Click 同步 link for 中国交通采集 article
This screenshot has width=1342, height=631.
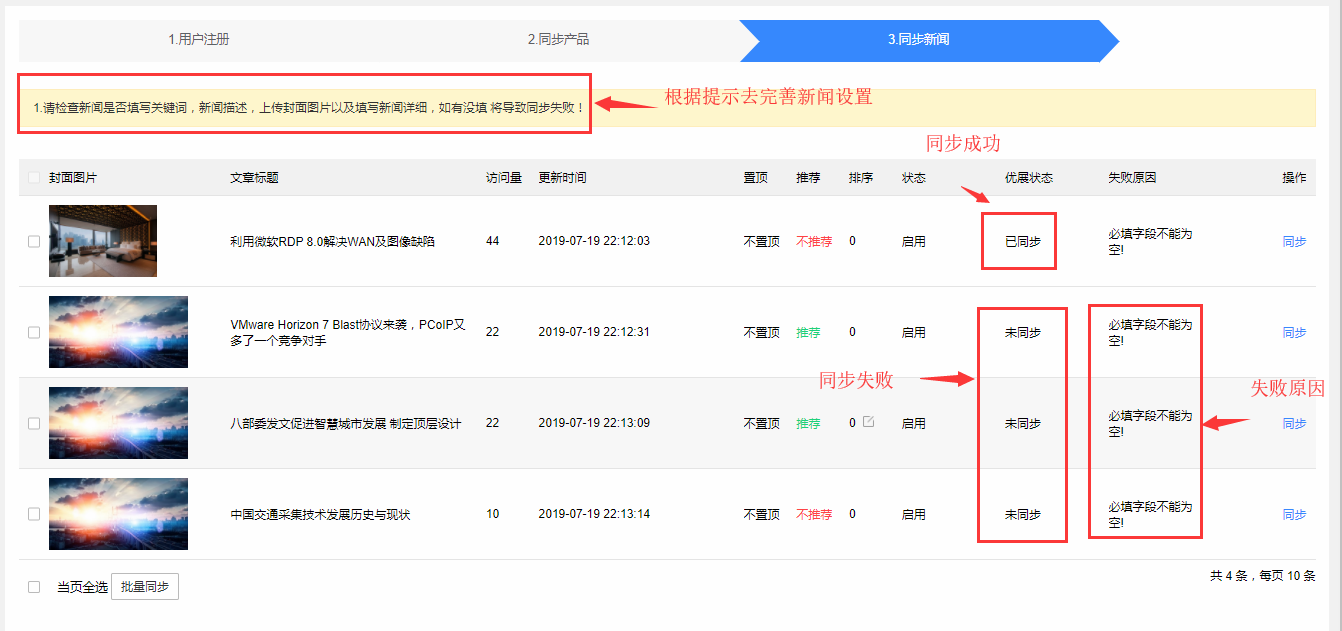point(1294,514)
